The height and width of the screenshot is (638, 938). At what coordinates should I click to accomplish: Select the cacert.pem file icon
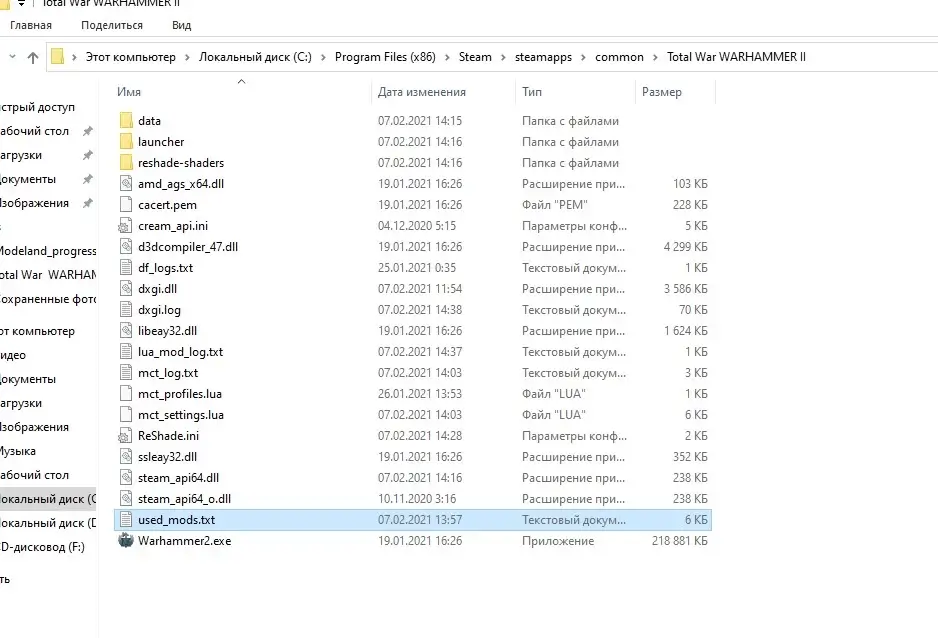[125, 205]
